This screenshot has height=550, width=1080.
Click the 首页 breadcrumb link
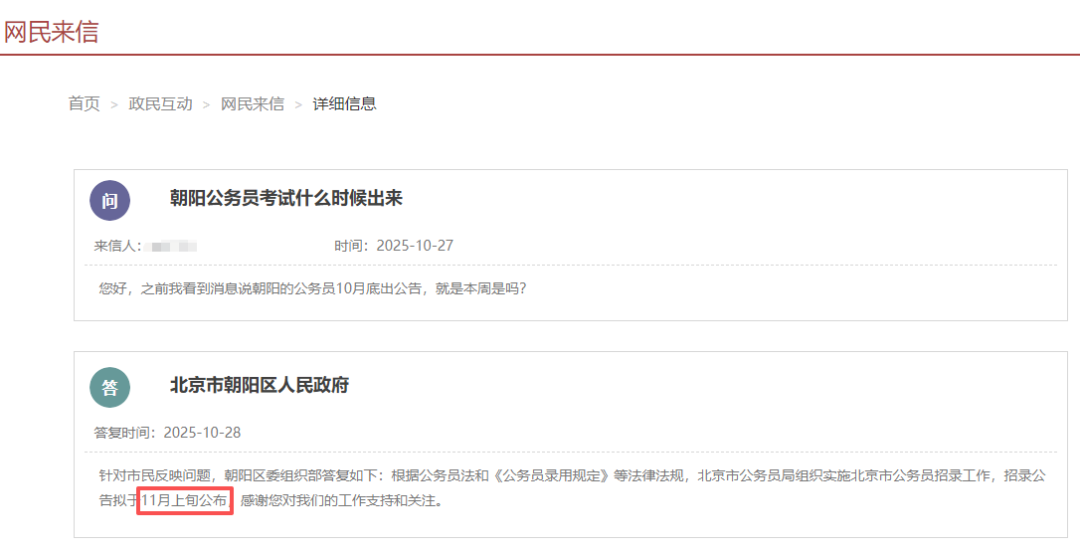84,104
